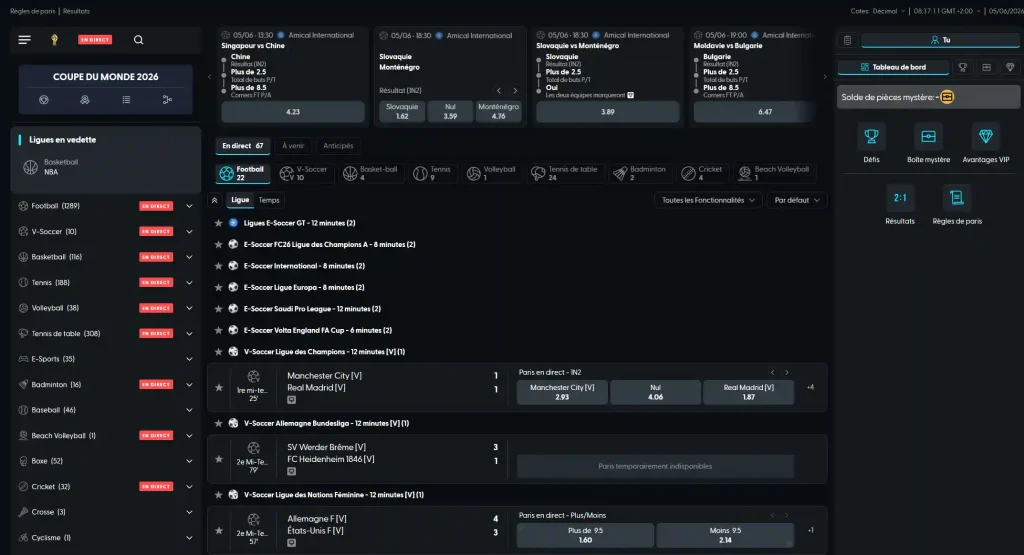The width and height of the screenshot is (1024, 555).
Task: Click the mystery coins balance icon
Action: 947,97
